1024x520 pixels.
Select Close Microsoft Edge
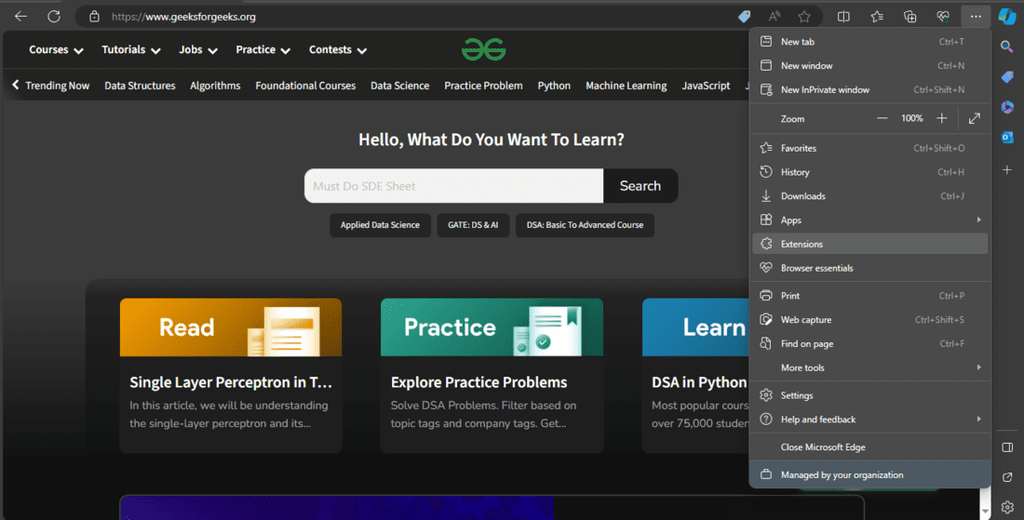point(871,447)
